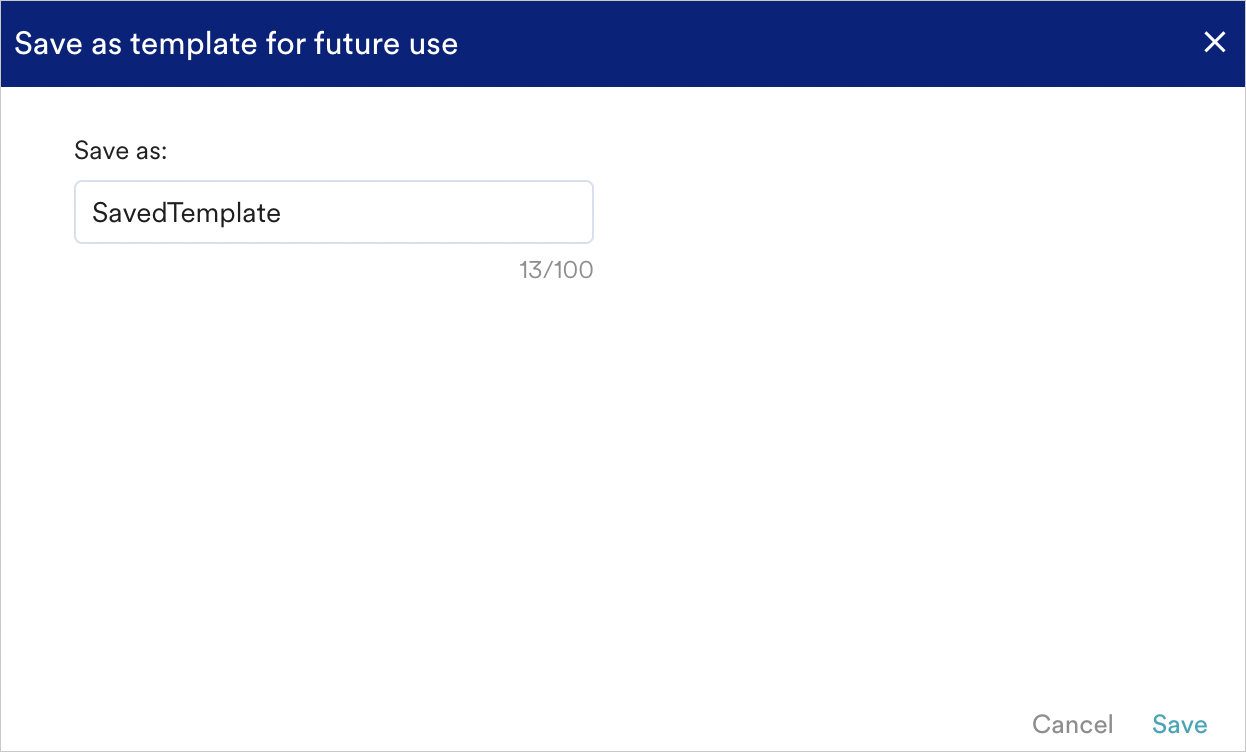This screenshot has width=1246, height=752.
Task: Click the SavedTemplate text in the field
Action: (186, 213)
